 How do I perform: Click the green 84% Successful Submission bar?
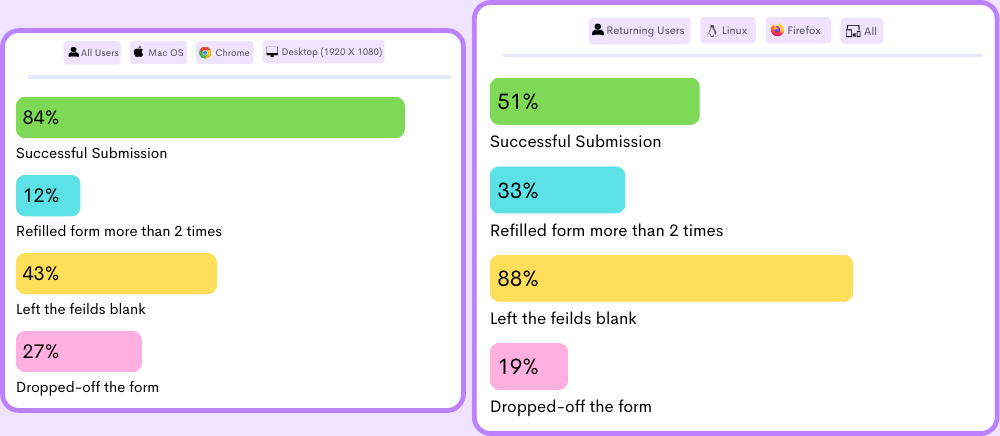pyautogui.click(x=210, y=117)
